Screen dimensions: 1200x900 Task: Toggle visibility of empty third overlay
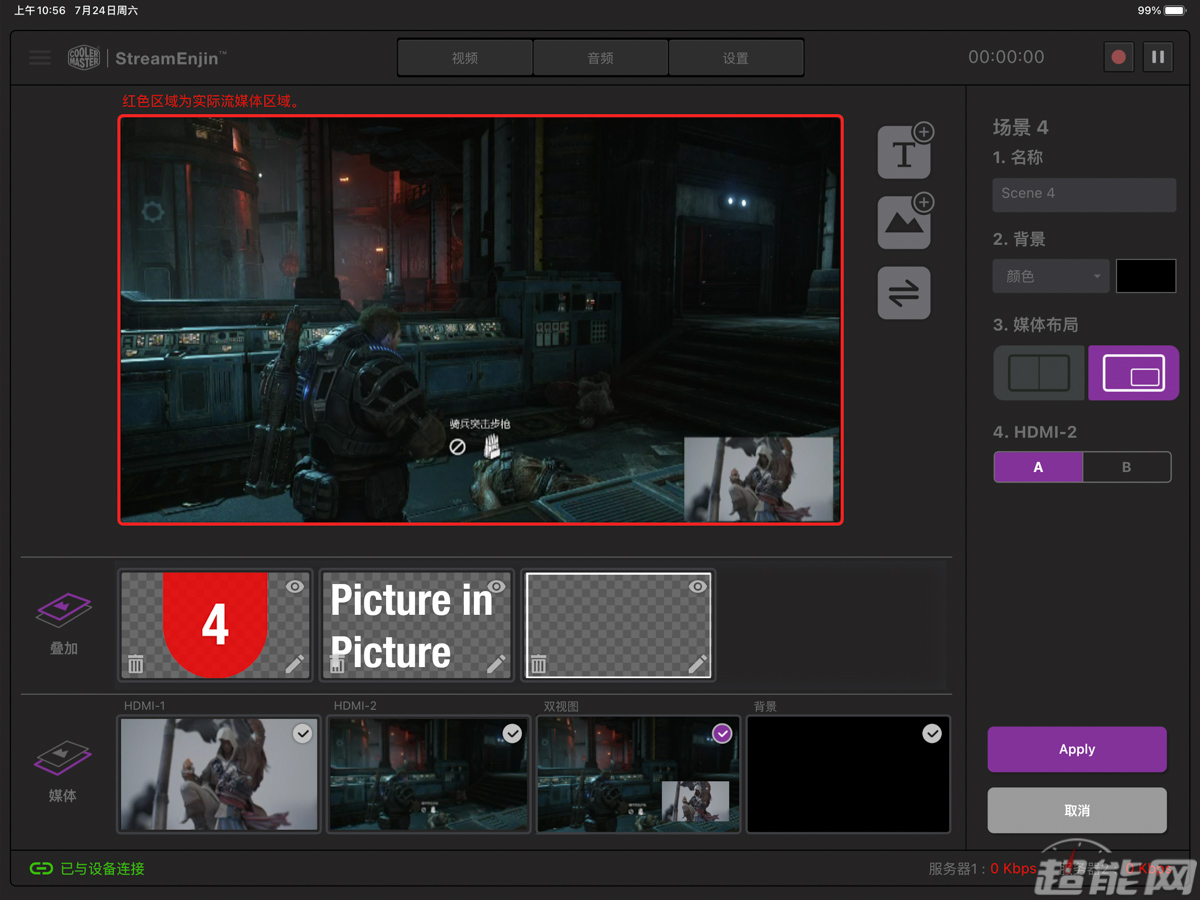coord(698,586)
